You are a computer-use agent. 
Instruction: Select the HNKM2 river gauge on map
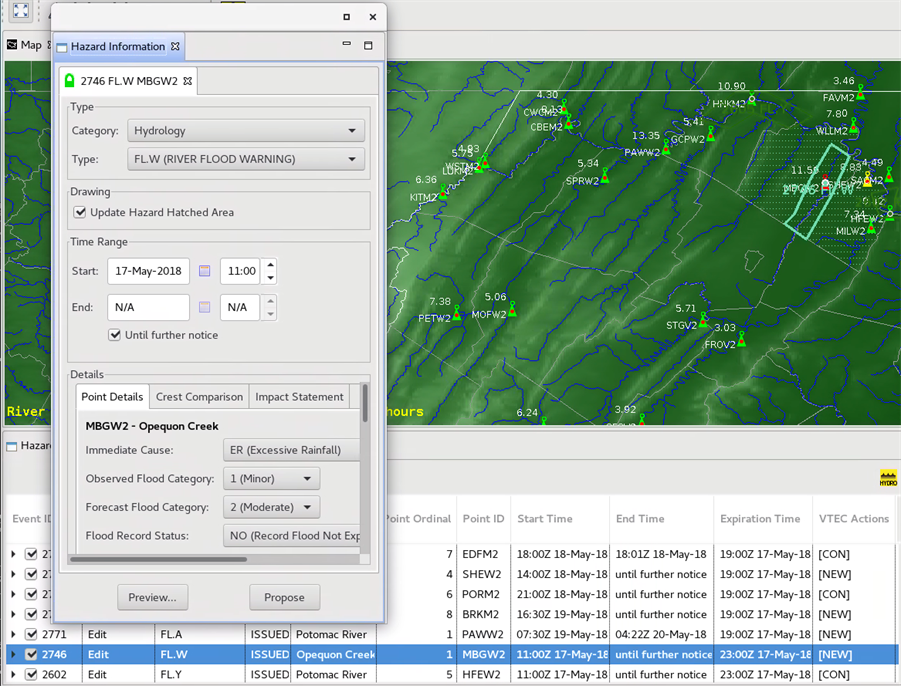click(x=752, y=98)
